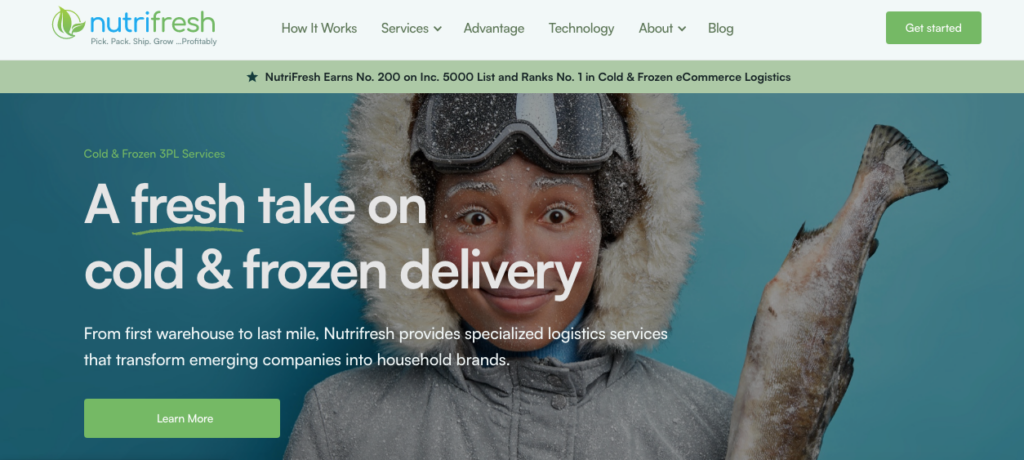Expand the Services dropdown chevron

coord(438,29)
